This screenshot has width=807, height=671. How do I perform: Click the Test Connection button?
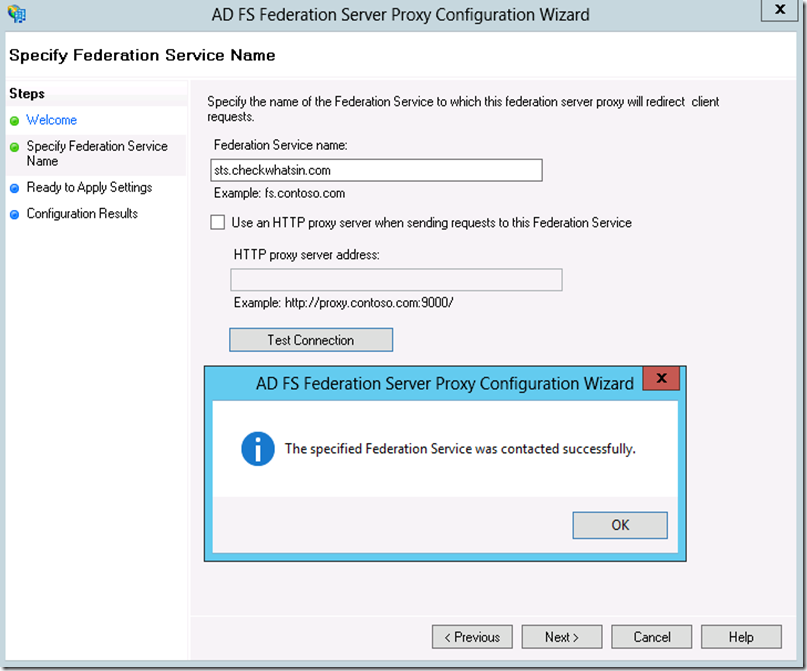point(311,340)
